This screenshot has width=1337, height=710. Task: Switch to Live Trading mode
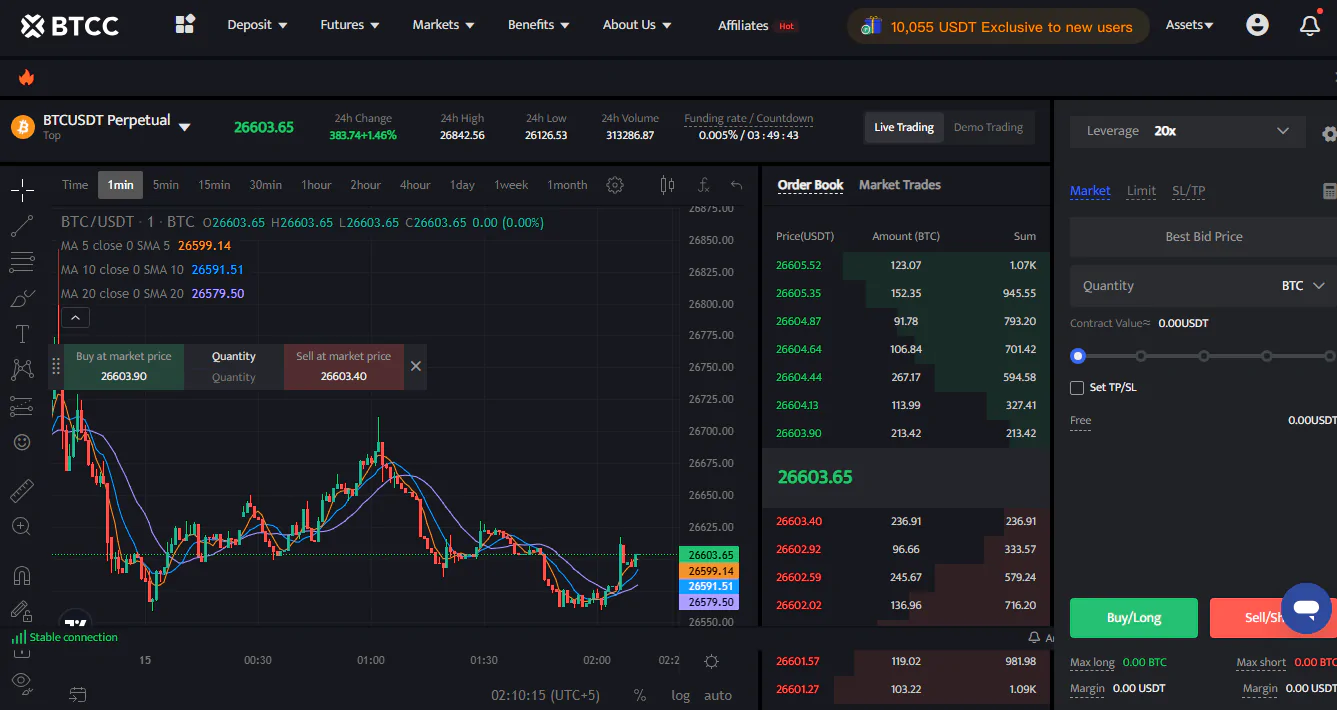tap(904, 127)
